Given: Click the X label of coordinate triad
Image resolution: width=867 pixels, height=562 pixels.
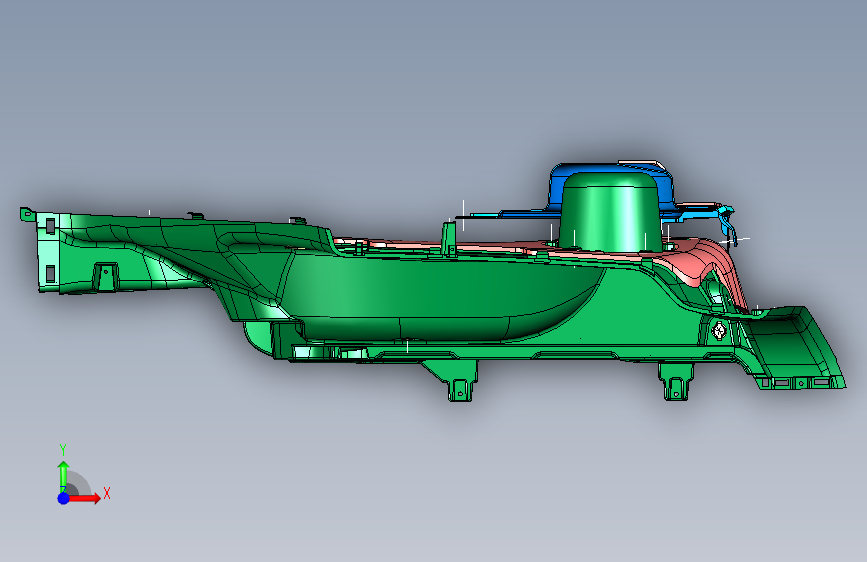Looking at the screenshot, I should point(107,493).
